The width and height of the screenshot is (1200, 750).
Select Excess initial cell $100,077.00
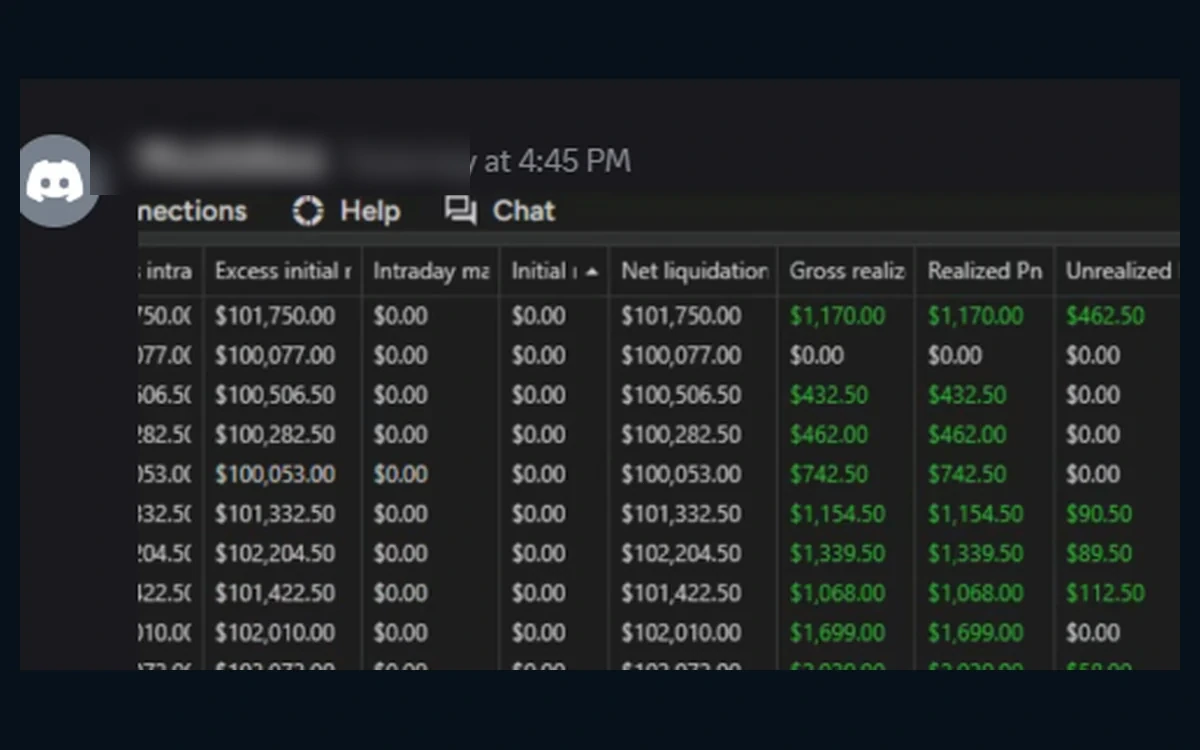click(275, 355)
